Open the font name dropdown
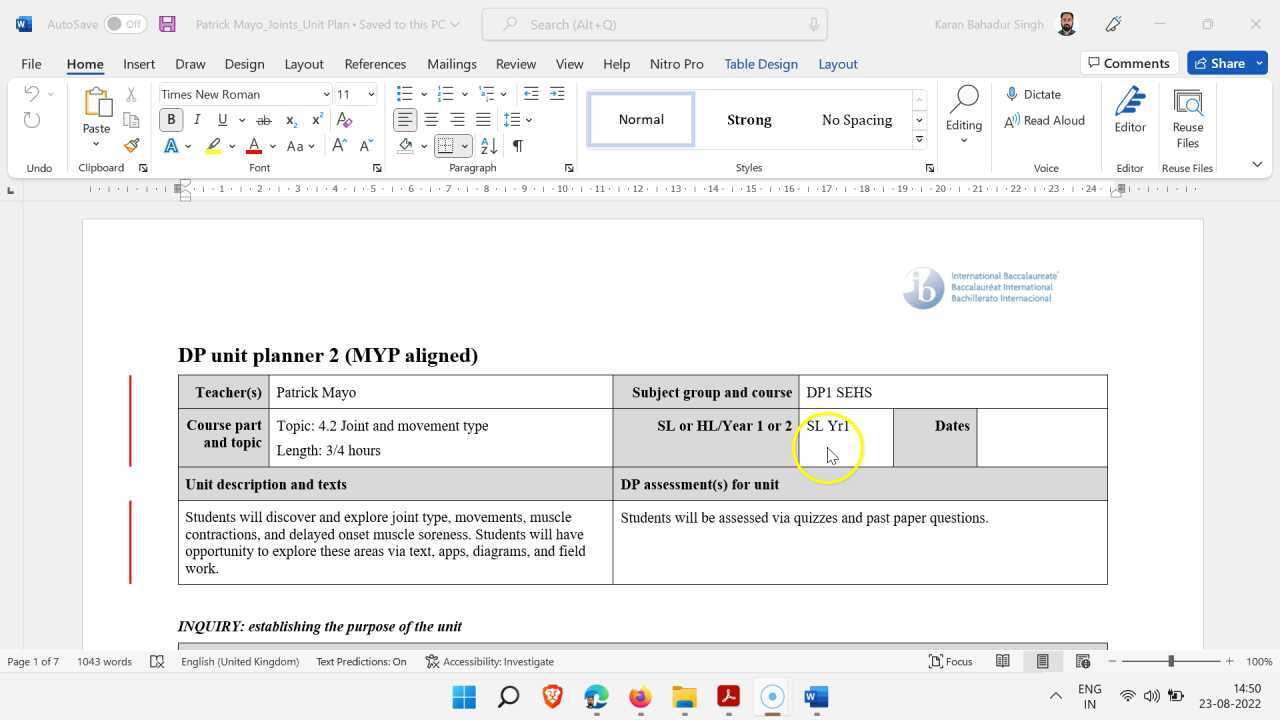 pos(325,94)
